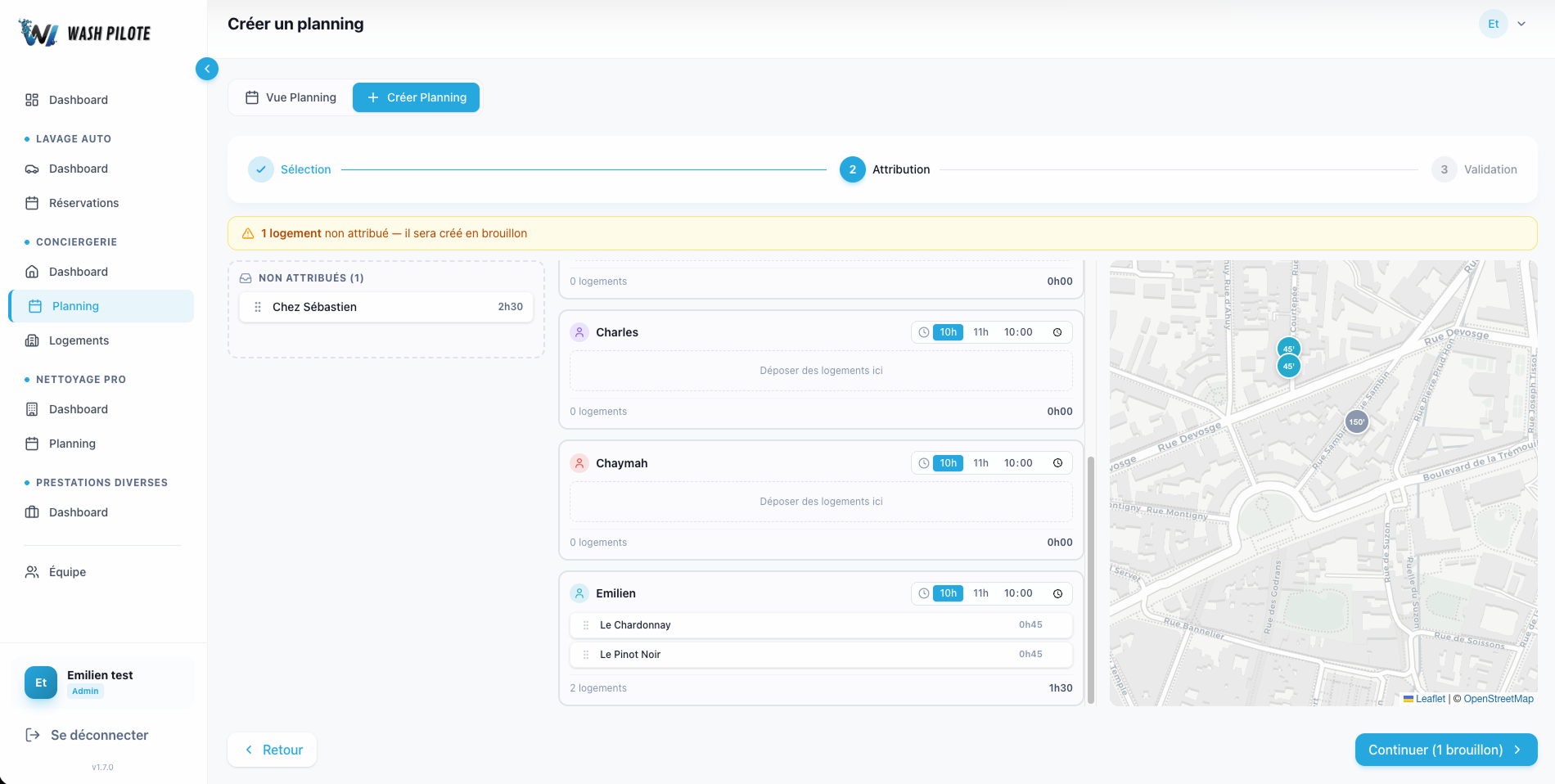The height and width of the screenshot is (784, 1555).
Task: Collapse the sidebar using the chevron button
Action: (207, 69)
